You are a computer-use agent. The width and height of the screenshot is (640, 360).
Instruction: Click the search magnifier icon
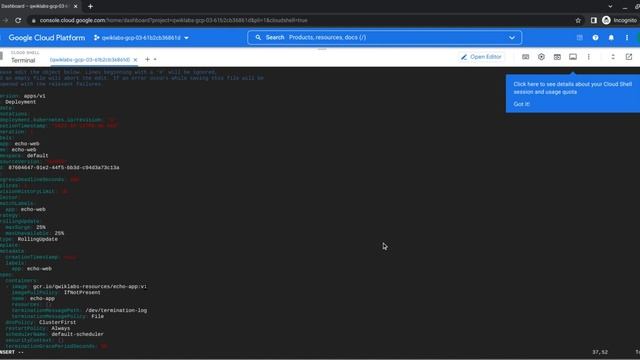[258, 38]
